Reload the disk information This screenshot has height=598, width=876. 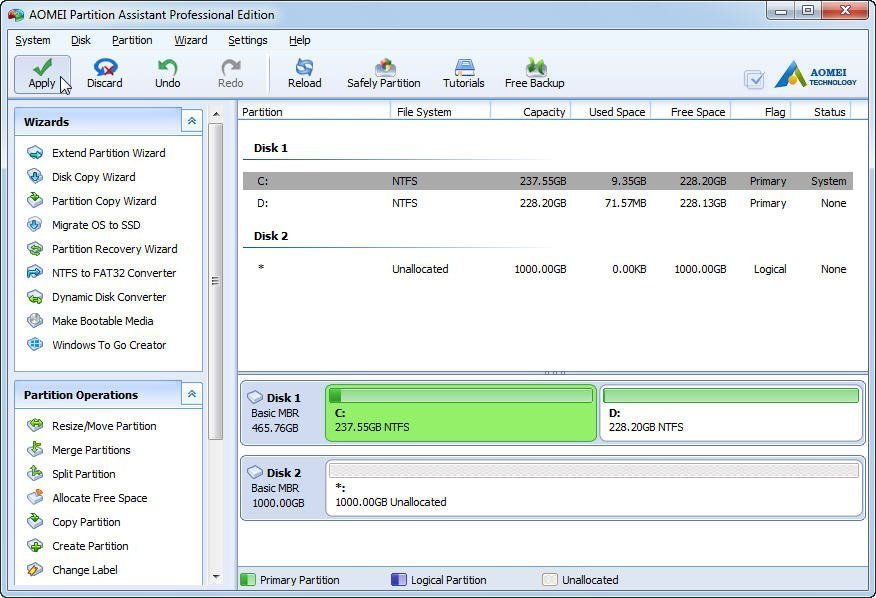tap(304, 74)
